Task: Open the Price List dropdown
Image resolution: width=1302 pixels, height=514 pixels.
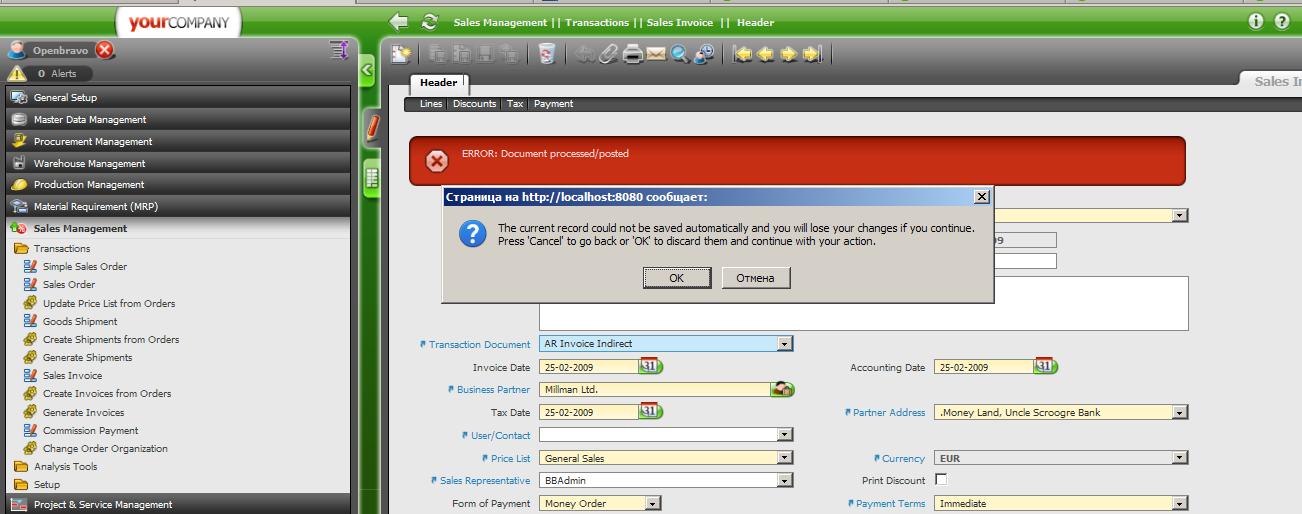Action: (785, 458)
